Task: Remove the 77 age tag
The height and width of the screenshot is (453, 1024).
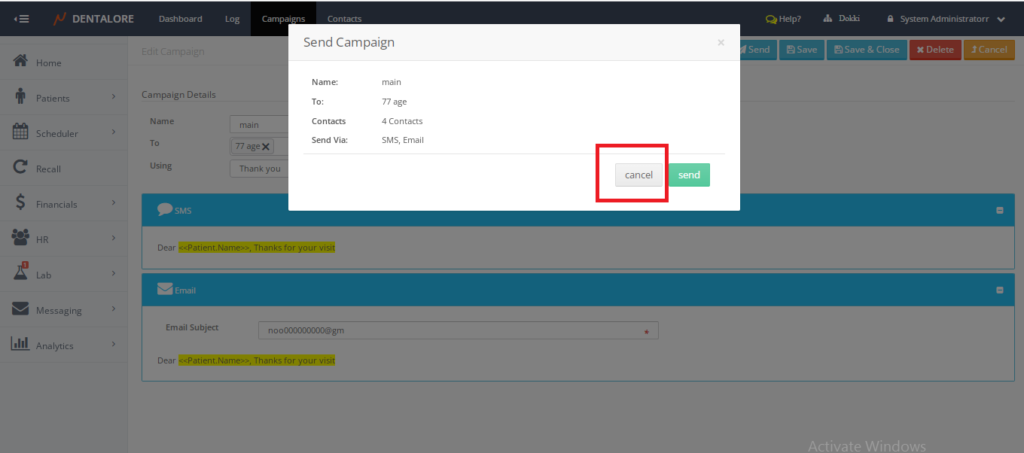Action: click(x=266, y=146)
